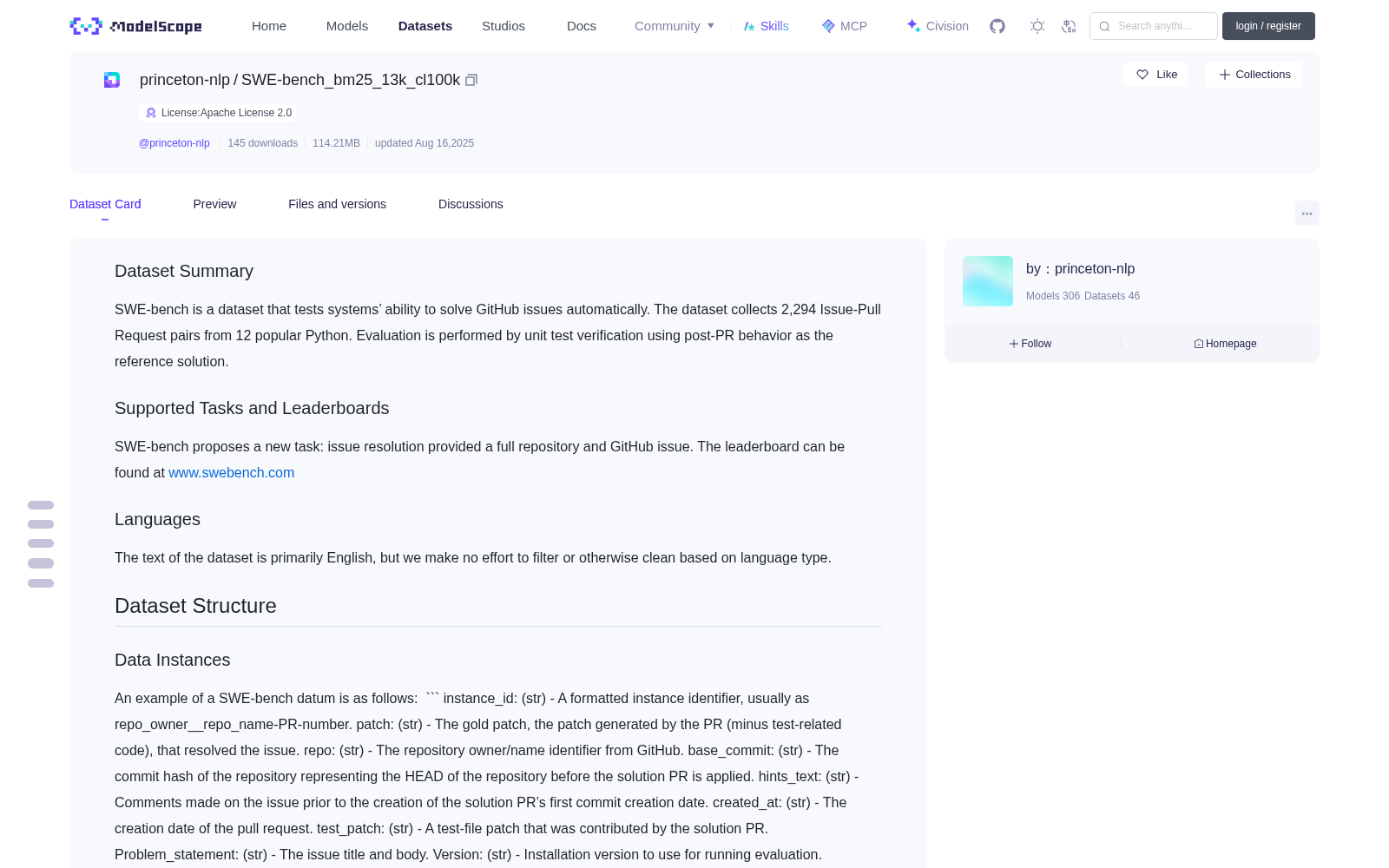Open Studios in top navigation
The image size is (1389, 868).
tap(504, 26)
